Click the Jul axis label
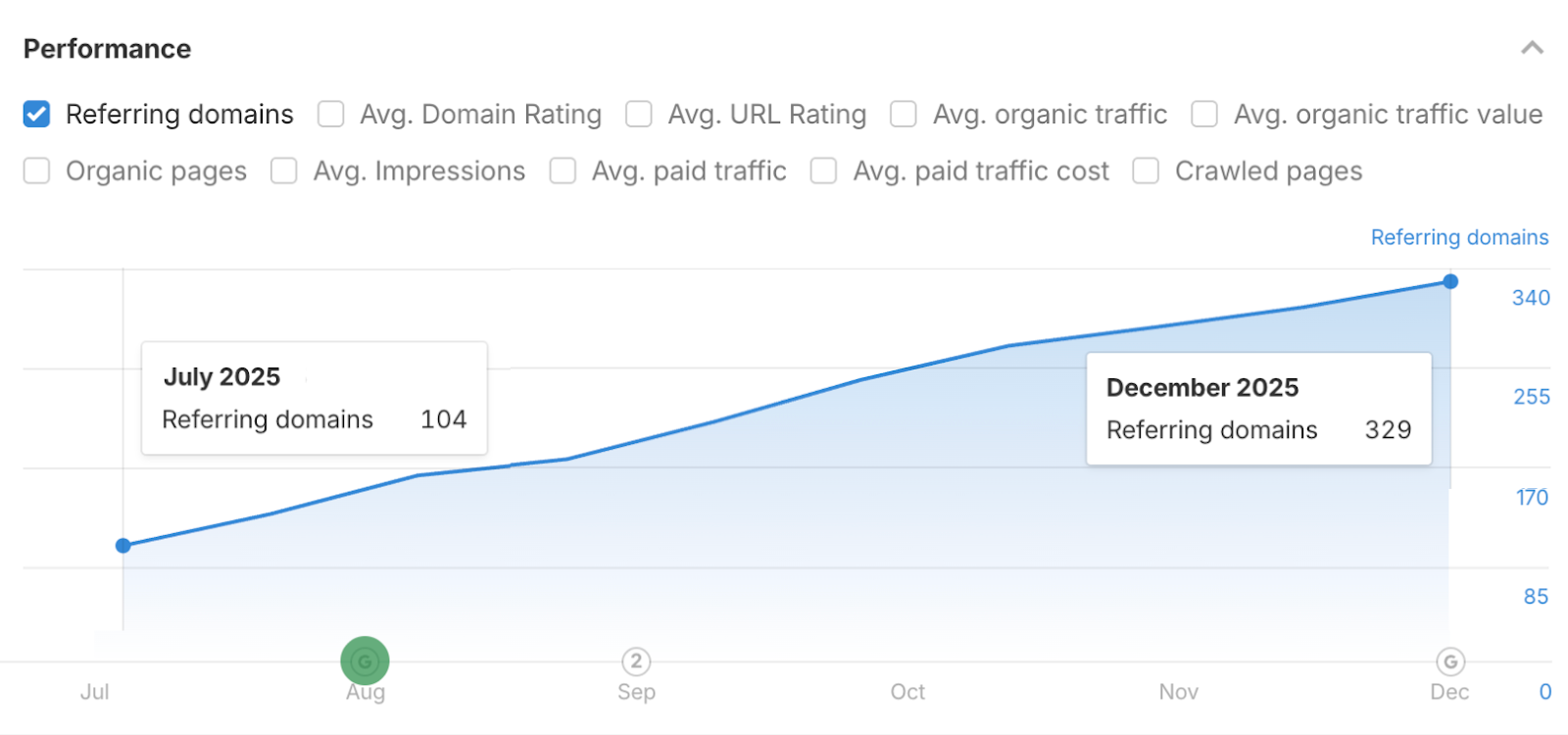The width and height of the screenshot is (1568, 735). click(x=95, y=692)
